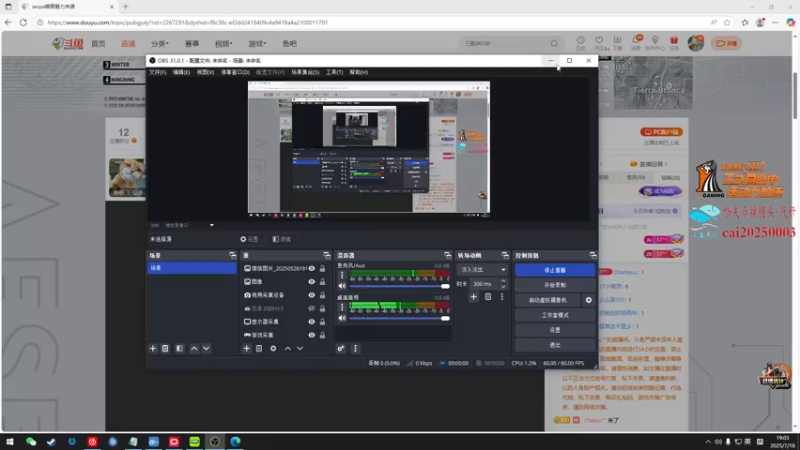Open history clock icon on Douyu header
Image resolution: width=800 pixels, height=450 pixels.
[x=581, y=40]
